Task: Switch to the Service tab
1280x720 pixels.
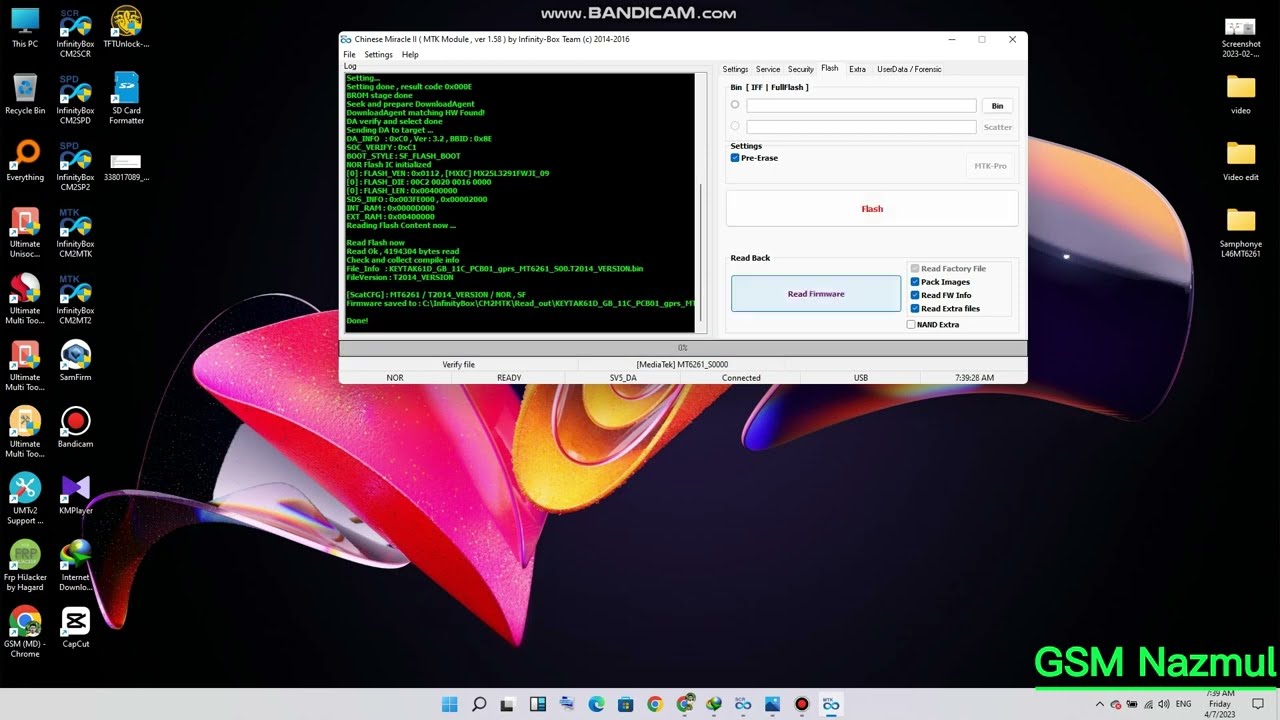Action: [x=768, y=69]
